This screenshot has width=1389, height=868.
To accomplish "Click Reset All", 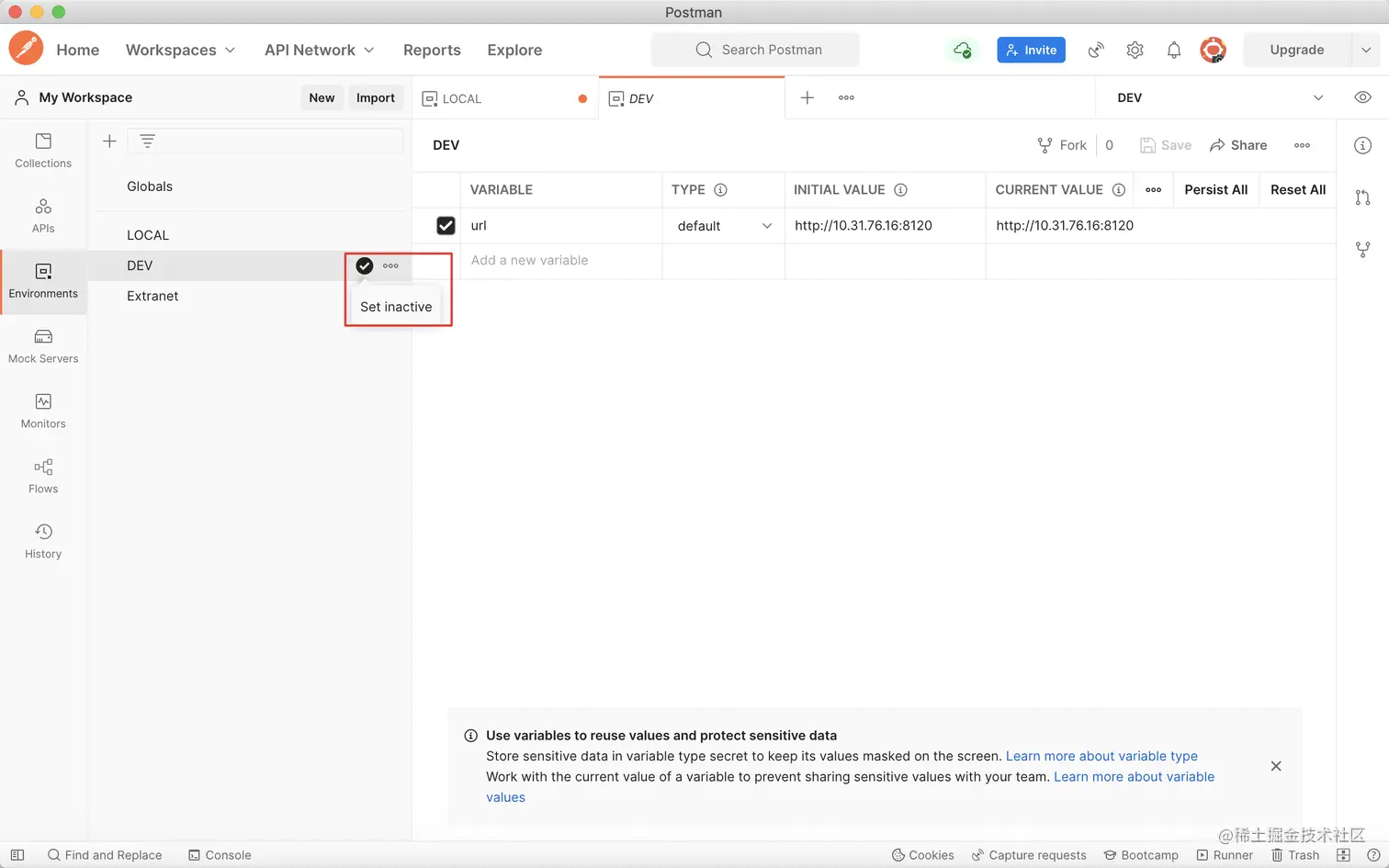I will 1298,190.
